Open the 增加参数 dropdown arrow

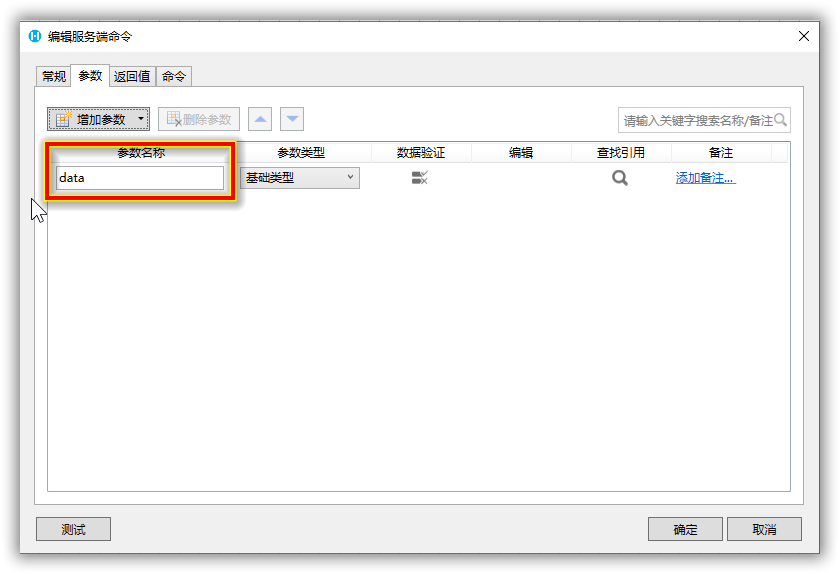[141, 119]
